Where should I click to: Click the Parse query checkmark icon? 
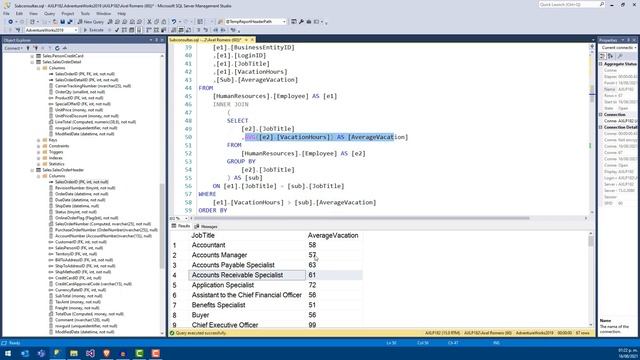(117, 30)
